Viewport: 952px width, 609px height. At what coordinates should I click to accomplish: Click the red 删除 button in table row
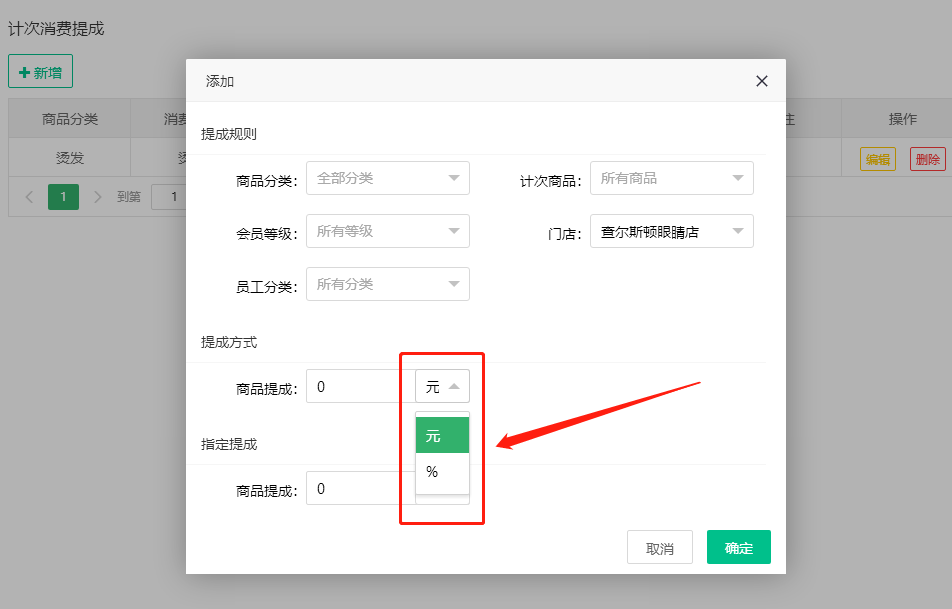click(927, 159)
